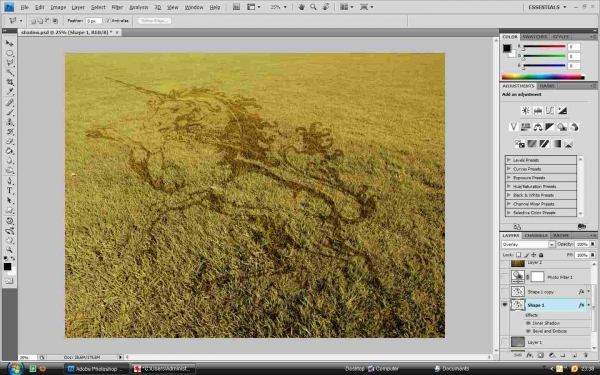Delete layer with trash icon
This screenshot has width=600, height=375.
586,355
